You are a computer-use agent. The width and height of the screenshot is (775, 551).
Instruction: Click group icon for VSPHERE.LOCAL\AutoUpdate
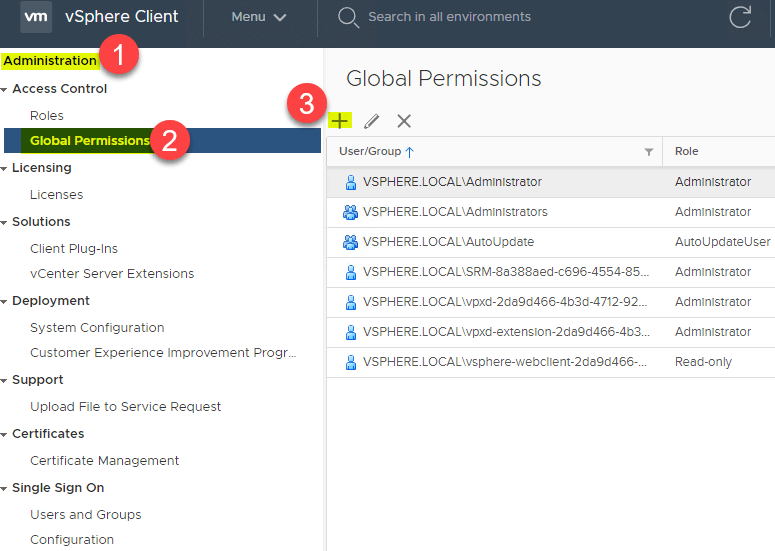(350, 242)
